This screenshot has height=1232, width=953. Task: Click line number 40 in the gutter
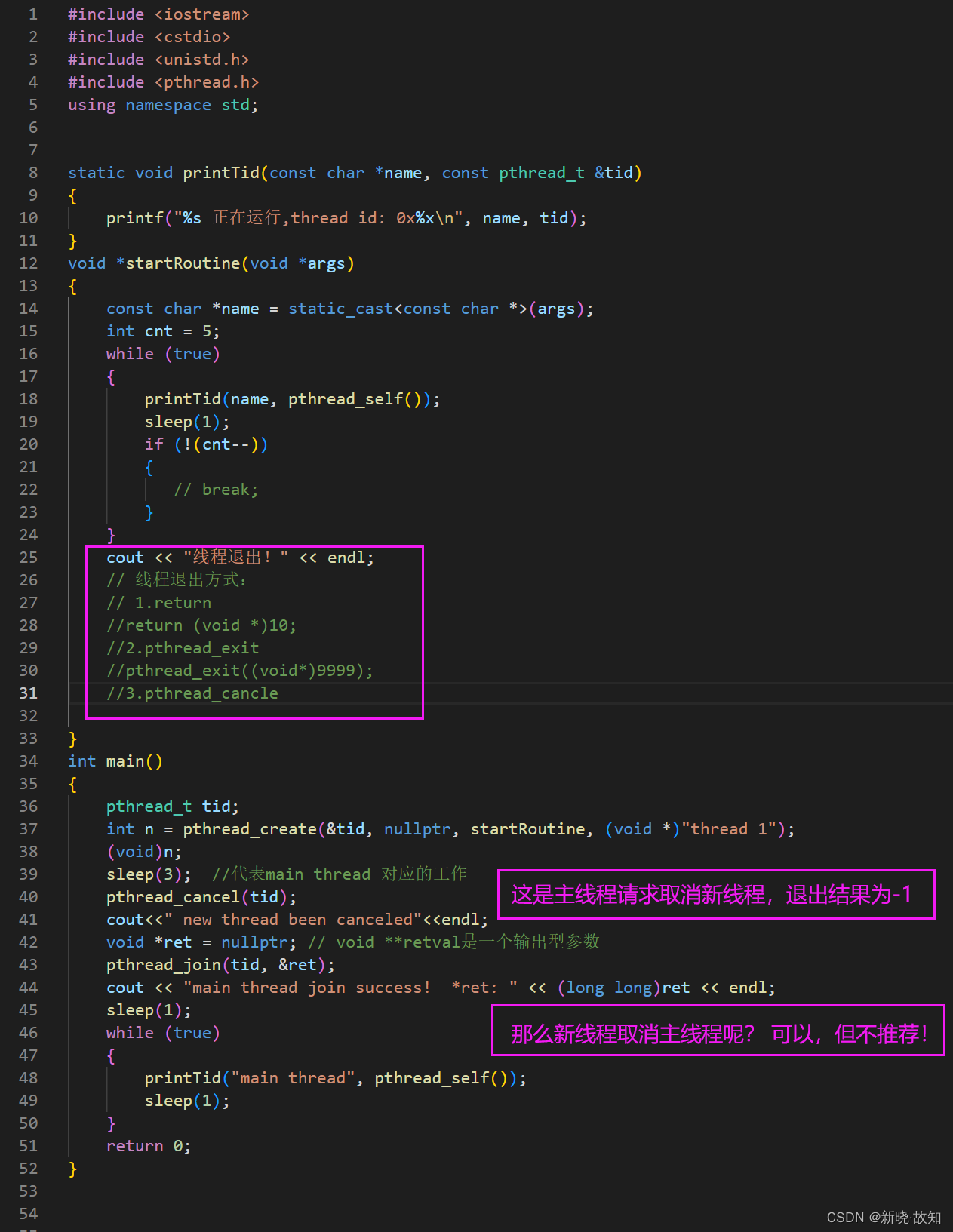tap(29, 897)
